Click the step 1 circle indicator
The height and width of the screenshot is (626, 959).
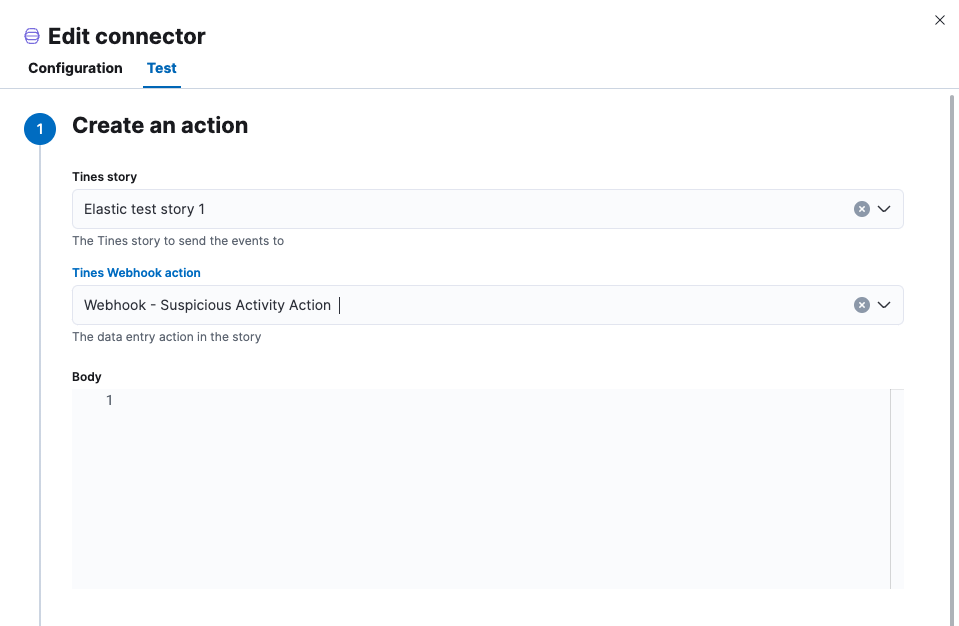40,129
